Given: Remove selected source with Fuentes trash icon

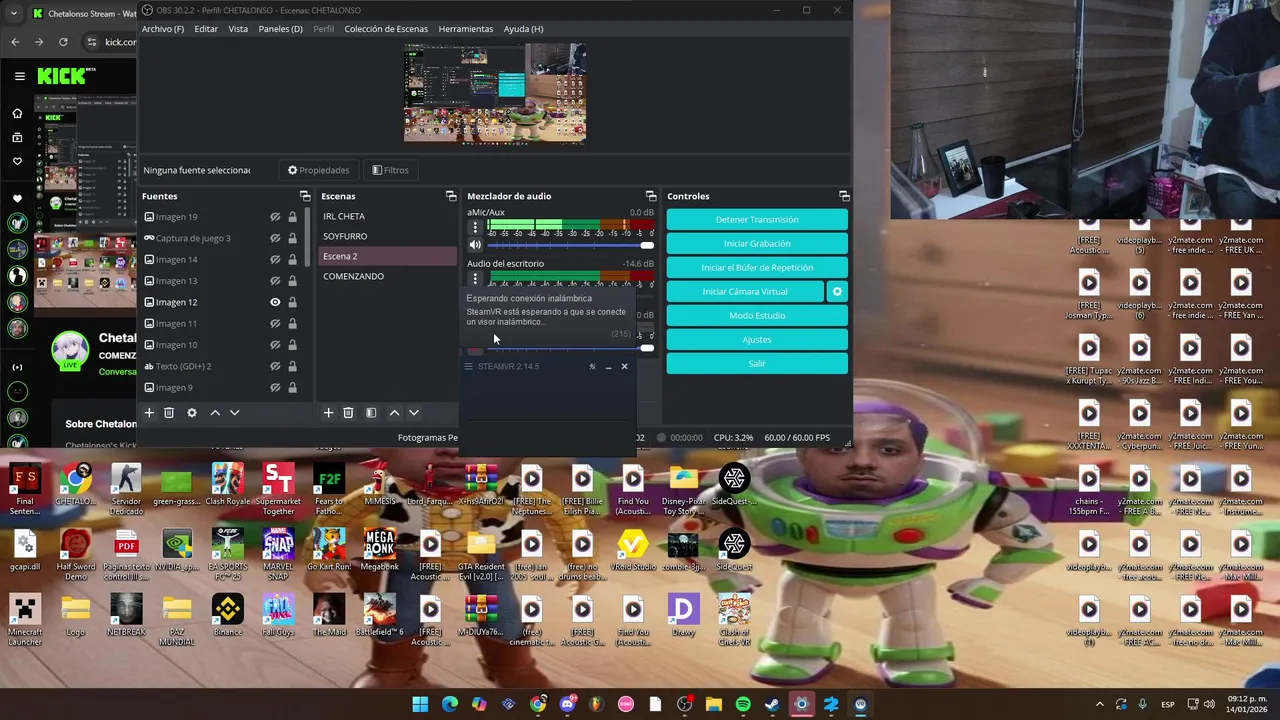Looking at the screenshot, I should click(x=169, y=413).
